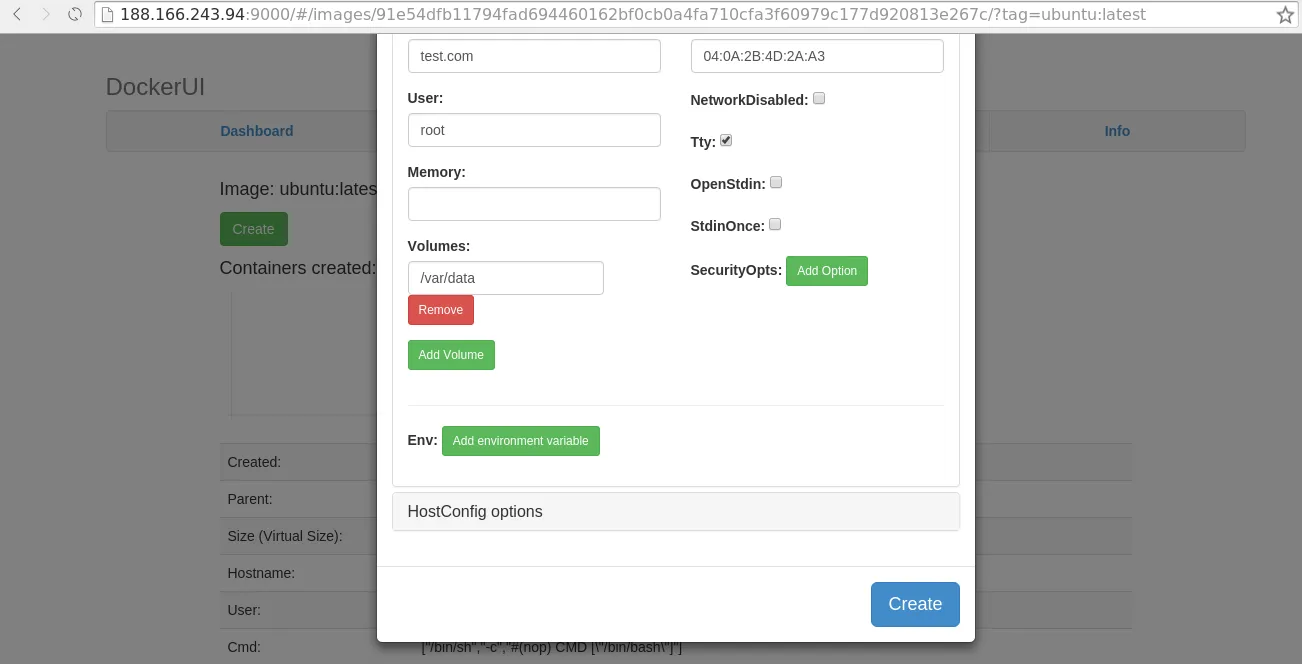Viewport: 1302px width, 664px height.
Task: Reload the DockerUI page
Action: [x=74, y=14]
